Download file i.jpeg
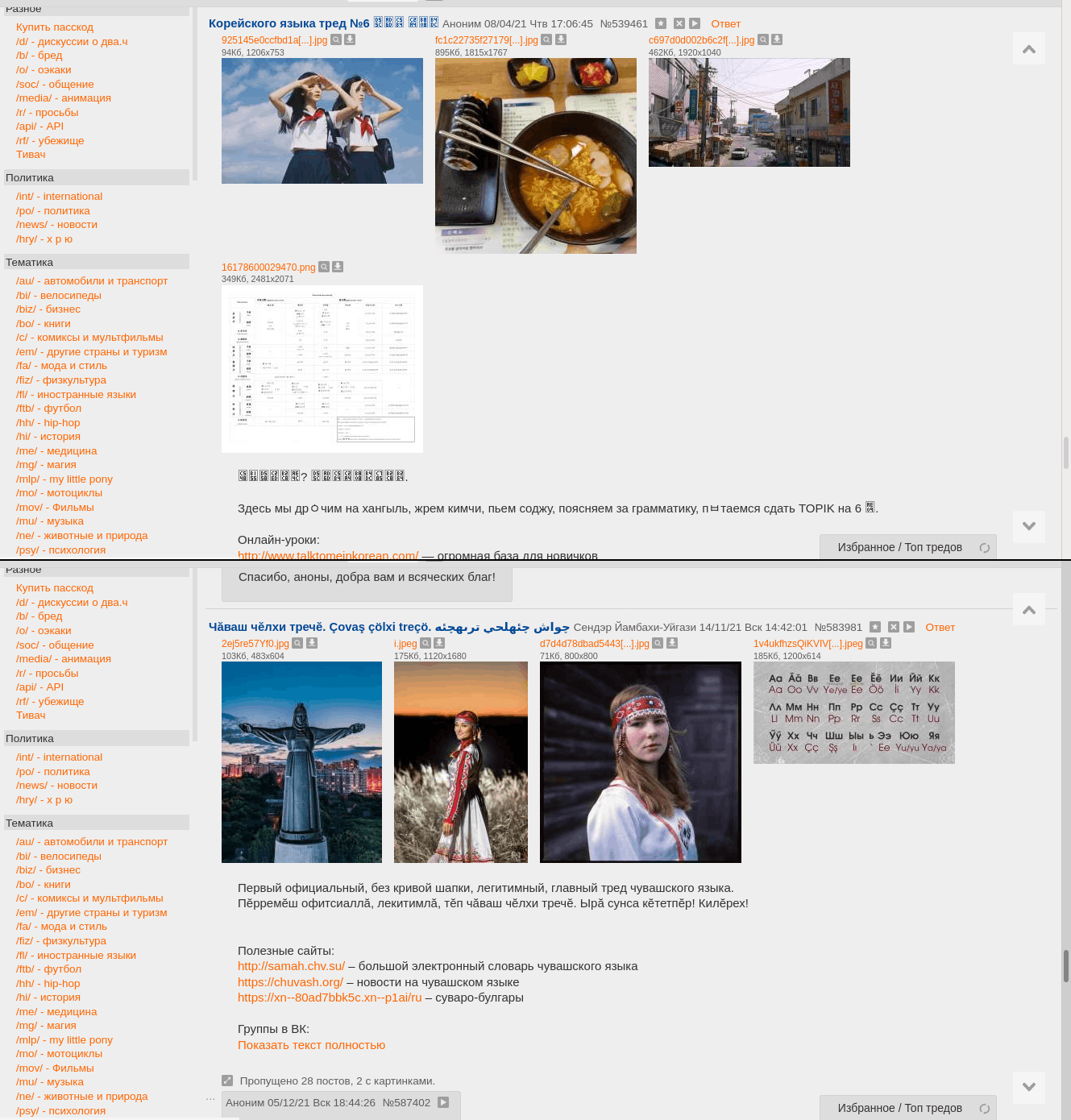Viewport: 1071px width, 1120px height. pos(439,643)
